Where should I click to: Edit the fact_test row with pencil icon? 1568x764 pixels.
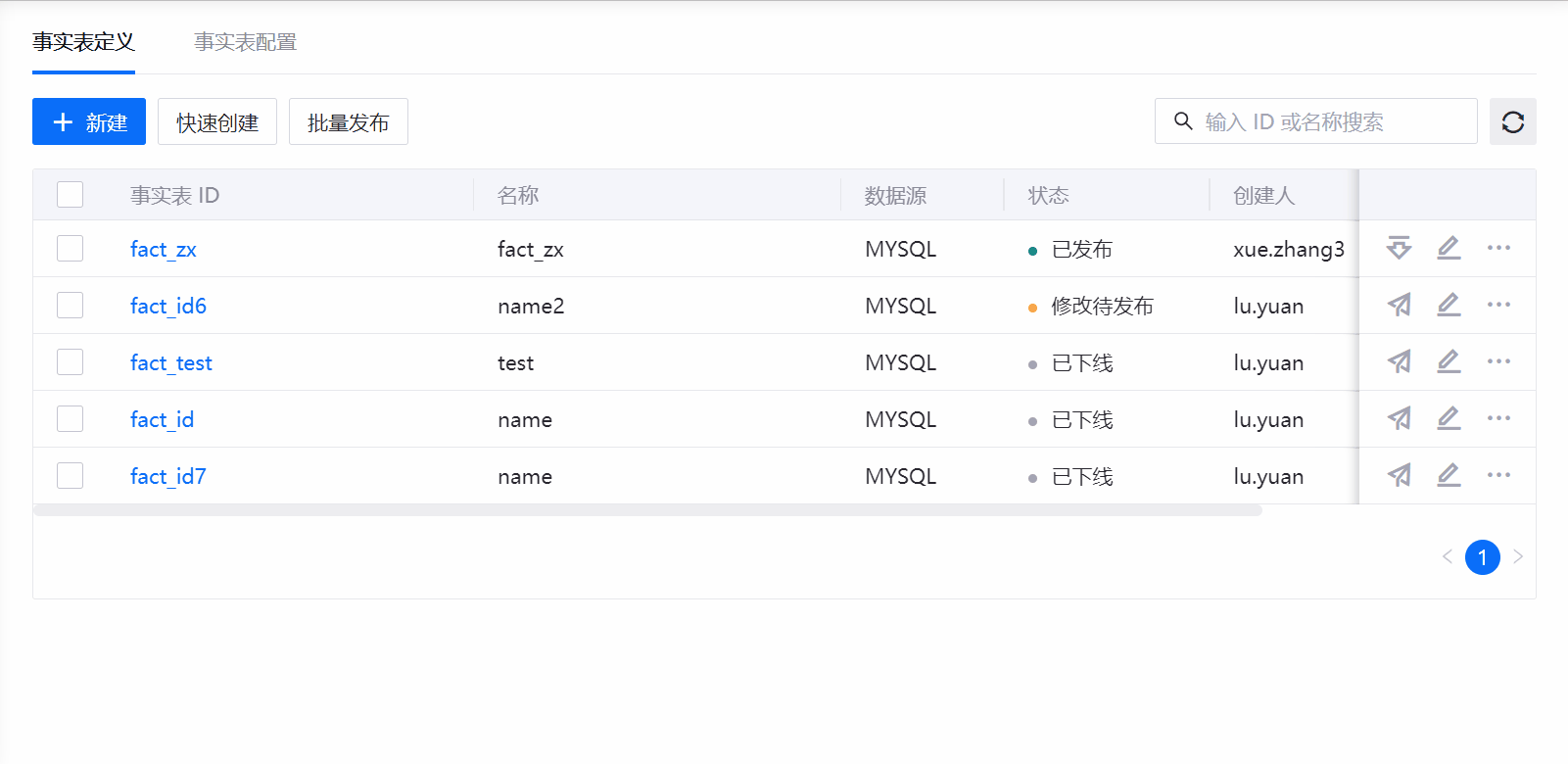1449,362
